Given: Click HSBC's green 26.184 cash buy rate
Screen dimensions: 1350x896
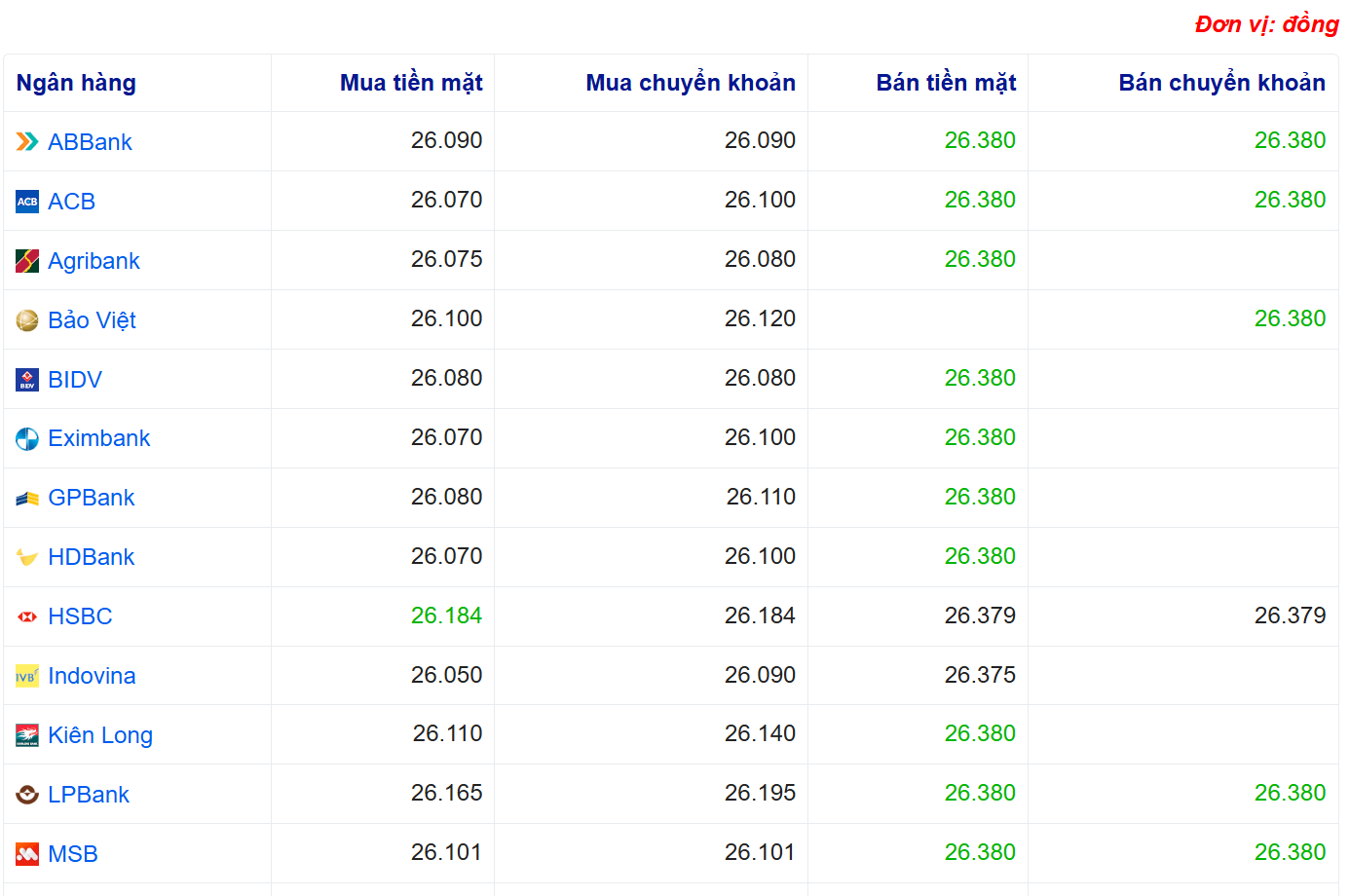Looking at the screenshot, I should (446, 616).
